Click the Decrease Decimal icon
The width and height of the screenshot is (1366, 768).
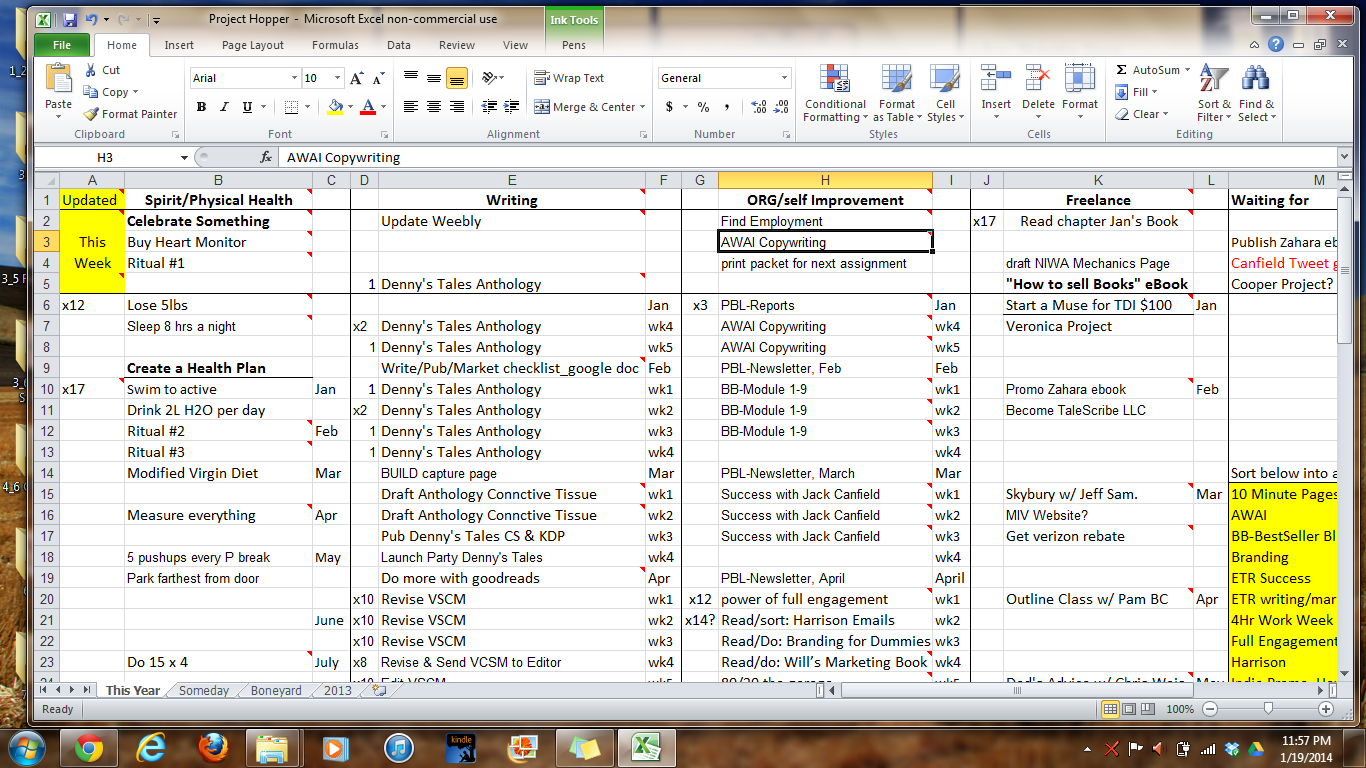coord(780,107)
